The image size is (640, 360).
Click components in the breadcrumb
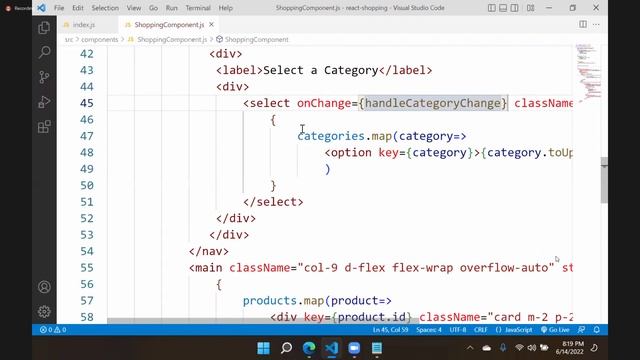click(100, 40)
